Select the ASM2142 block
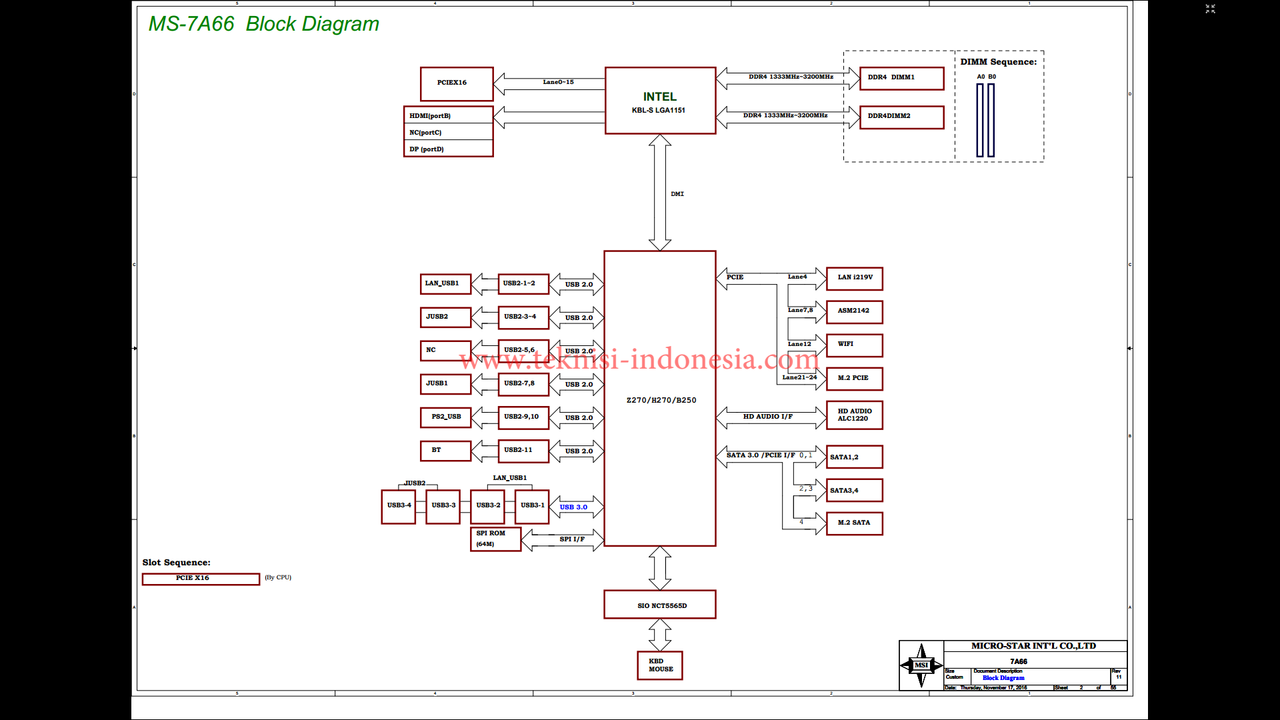Image resolution: width=1280 pixels, height=720 pixels. [x=854, y=312]
